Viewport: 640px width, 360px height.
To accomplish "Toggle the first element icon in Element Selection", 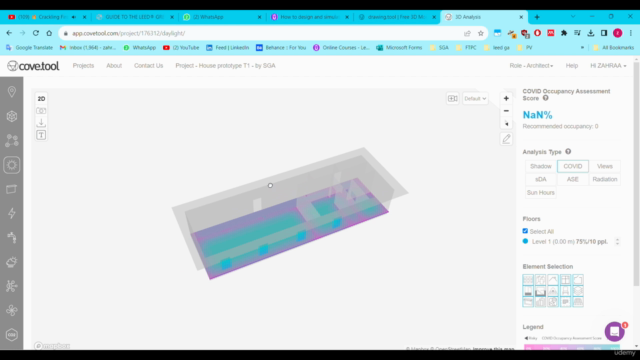I will pos(528,280).
